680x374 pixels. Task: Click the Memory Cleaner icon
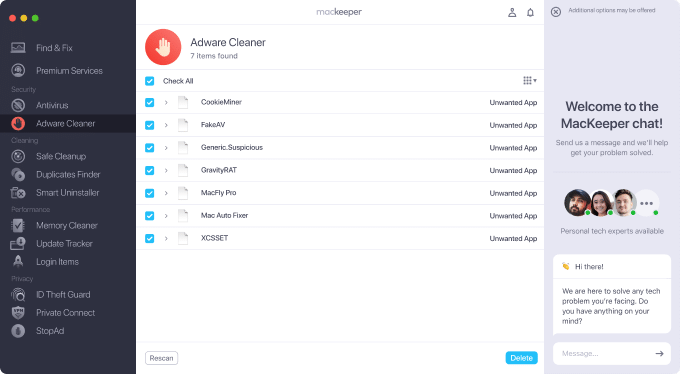point(18,226)
